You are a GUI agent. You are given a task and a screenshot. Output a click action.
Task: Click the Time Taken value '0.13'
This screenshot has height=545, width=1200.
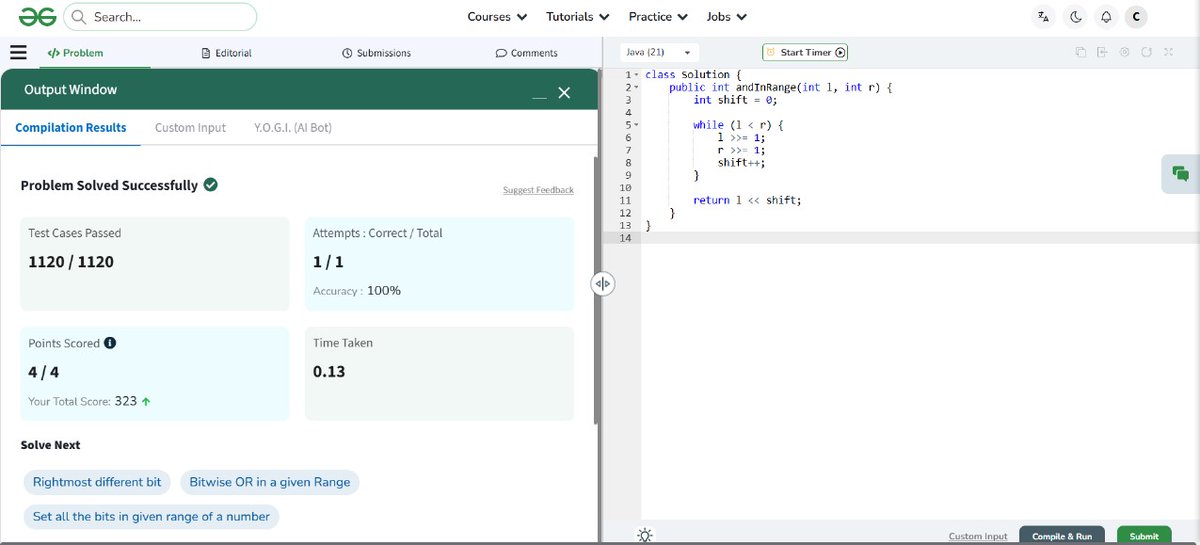[329, 371]
